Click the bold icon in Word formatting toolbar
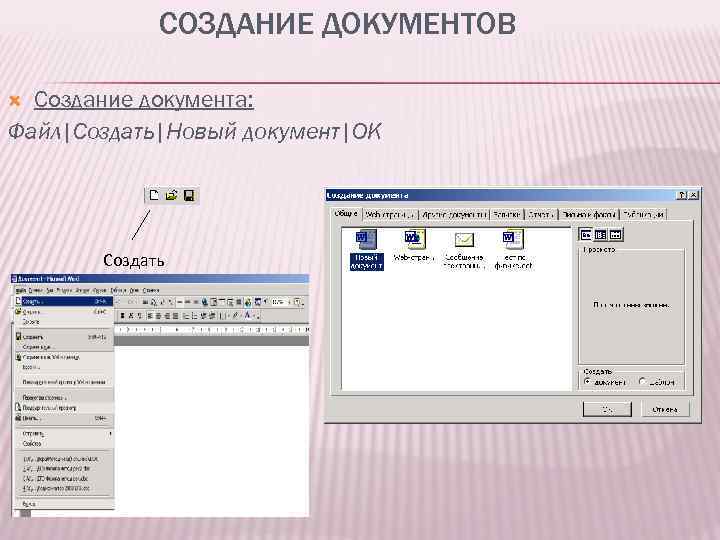This screenshot has height=540, width=720. (122, 315)
